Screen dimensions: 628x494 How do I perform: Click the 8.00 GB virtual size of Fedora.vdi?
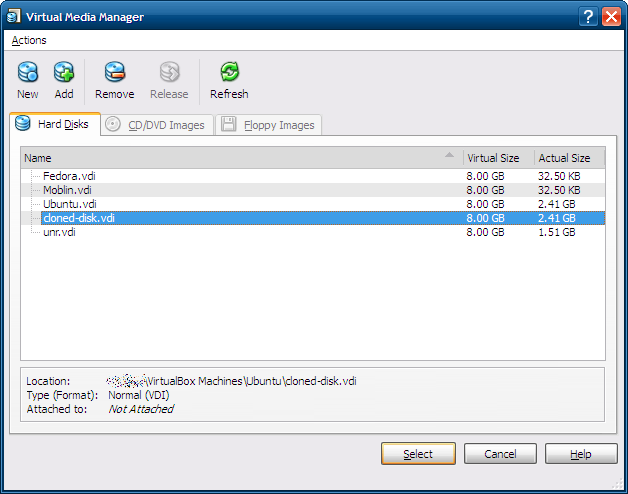(x=485, y=176)
